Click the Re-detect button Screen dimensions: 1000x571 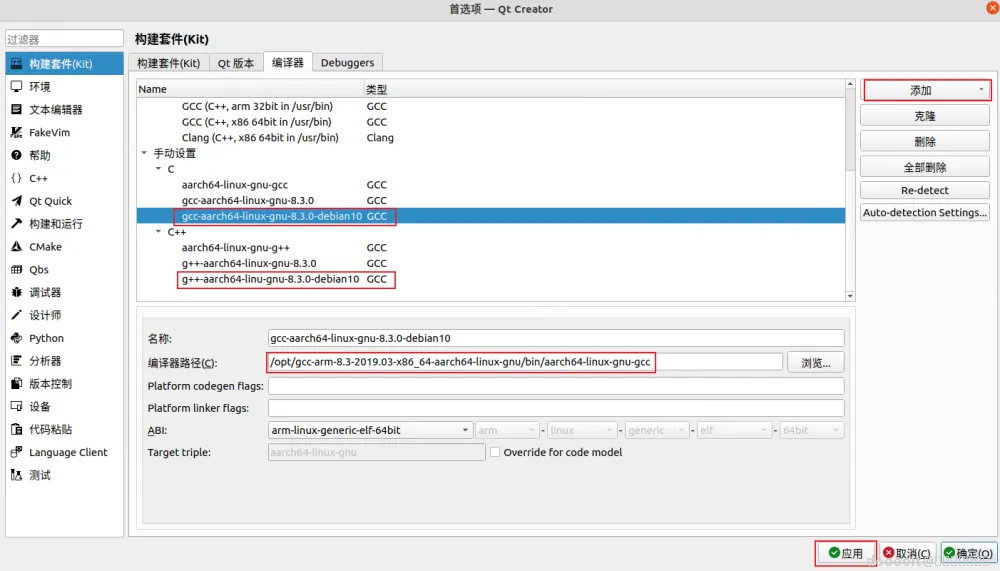925,190
